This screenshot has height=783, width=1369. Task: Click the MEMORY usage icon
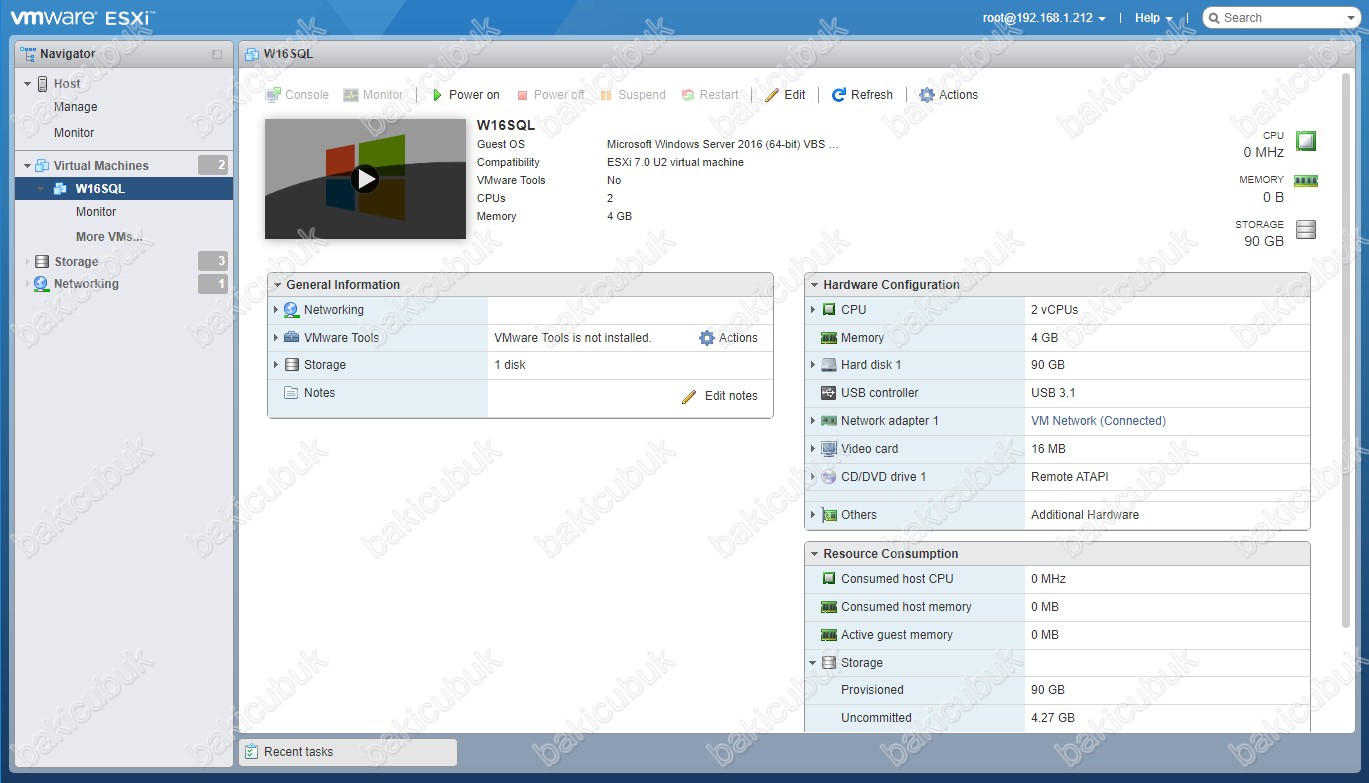[x=1306, y=181]
